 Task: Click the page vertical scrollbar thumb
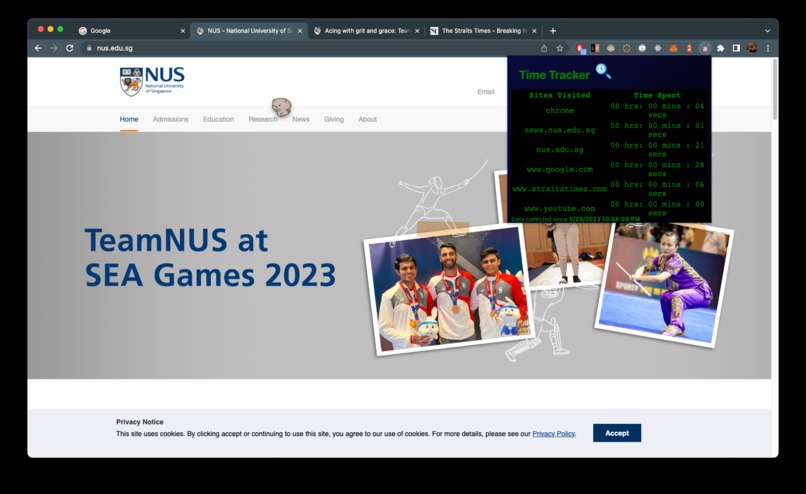(x=775, y=88)
